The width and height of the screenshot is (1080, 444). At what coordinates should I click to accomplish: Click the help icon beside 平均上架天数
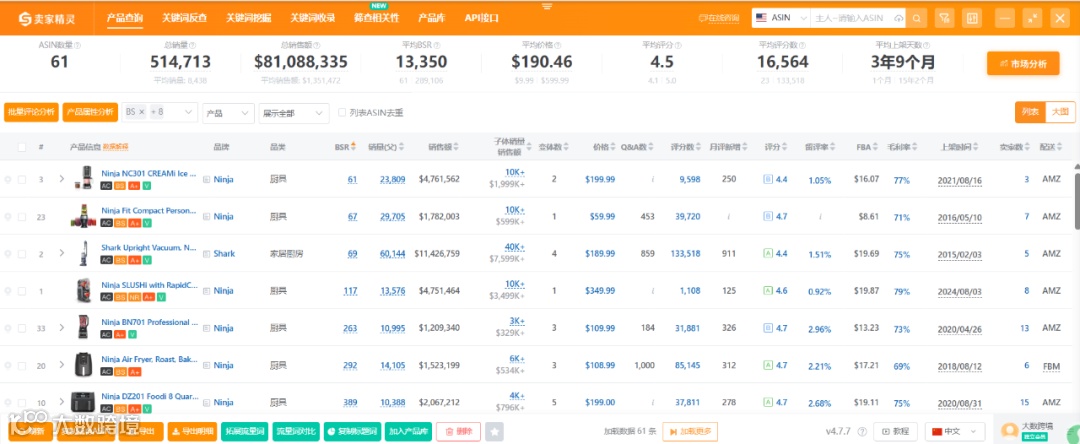click(x=928, y=45)
